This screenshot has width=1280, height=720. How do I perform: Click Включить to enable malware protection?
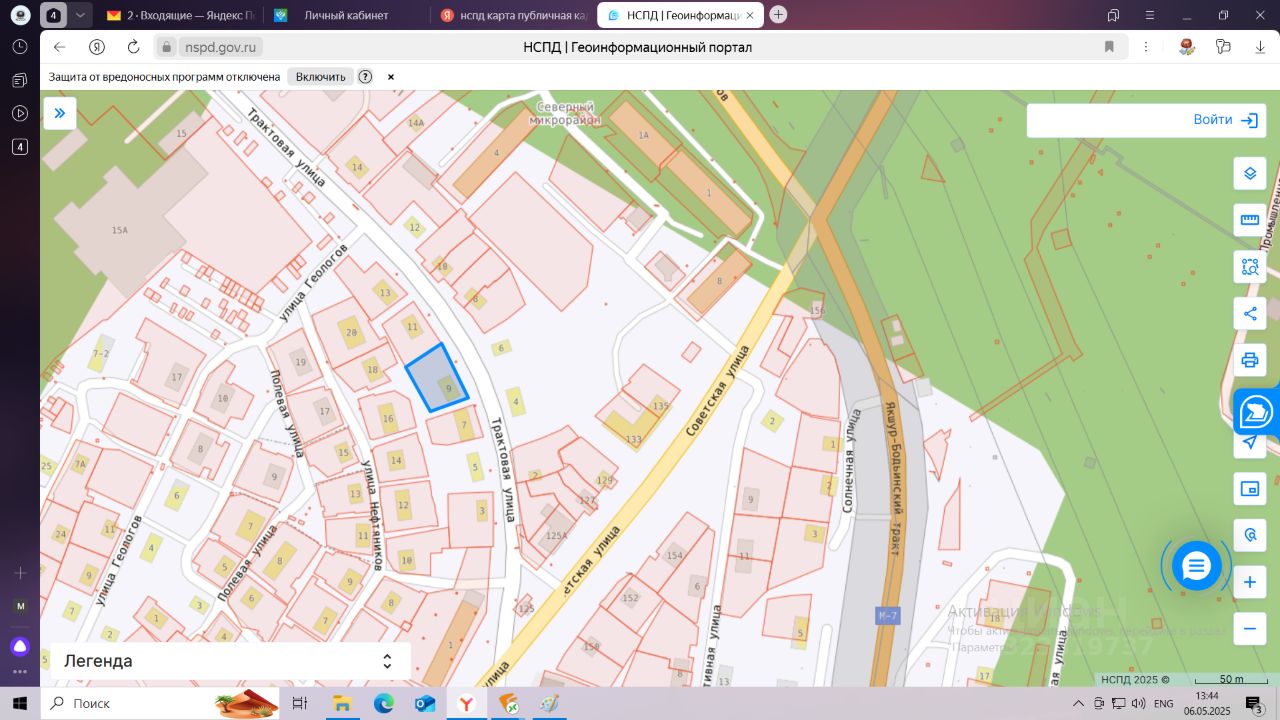pos(320,77)
